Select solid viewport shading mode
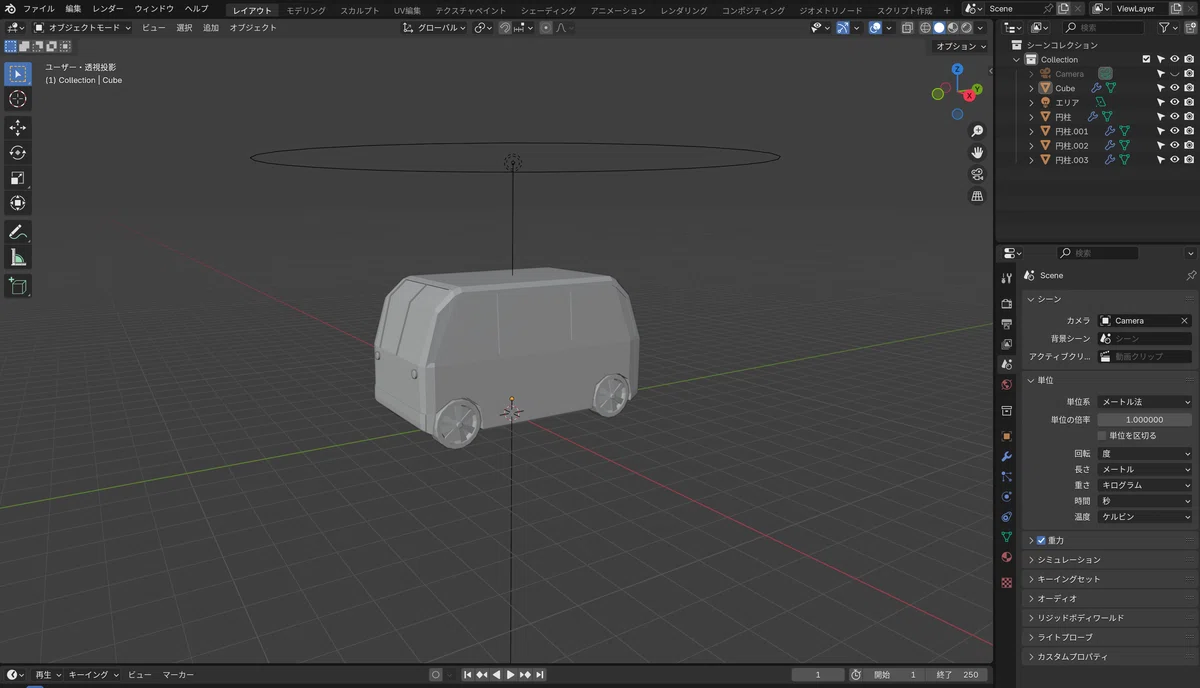The image size is (1200, 688). (939, 28)
